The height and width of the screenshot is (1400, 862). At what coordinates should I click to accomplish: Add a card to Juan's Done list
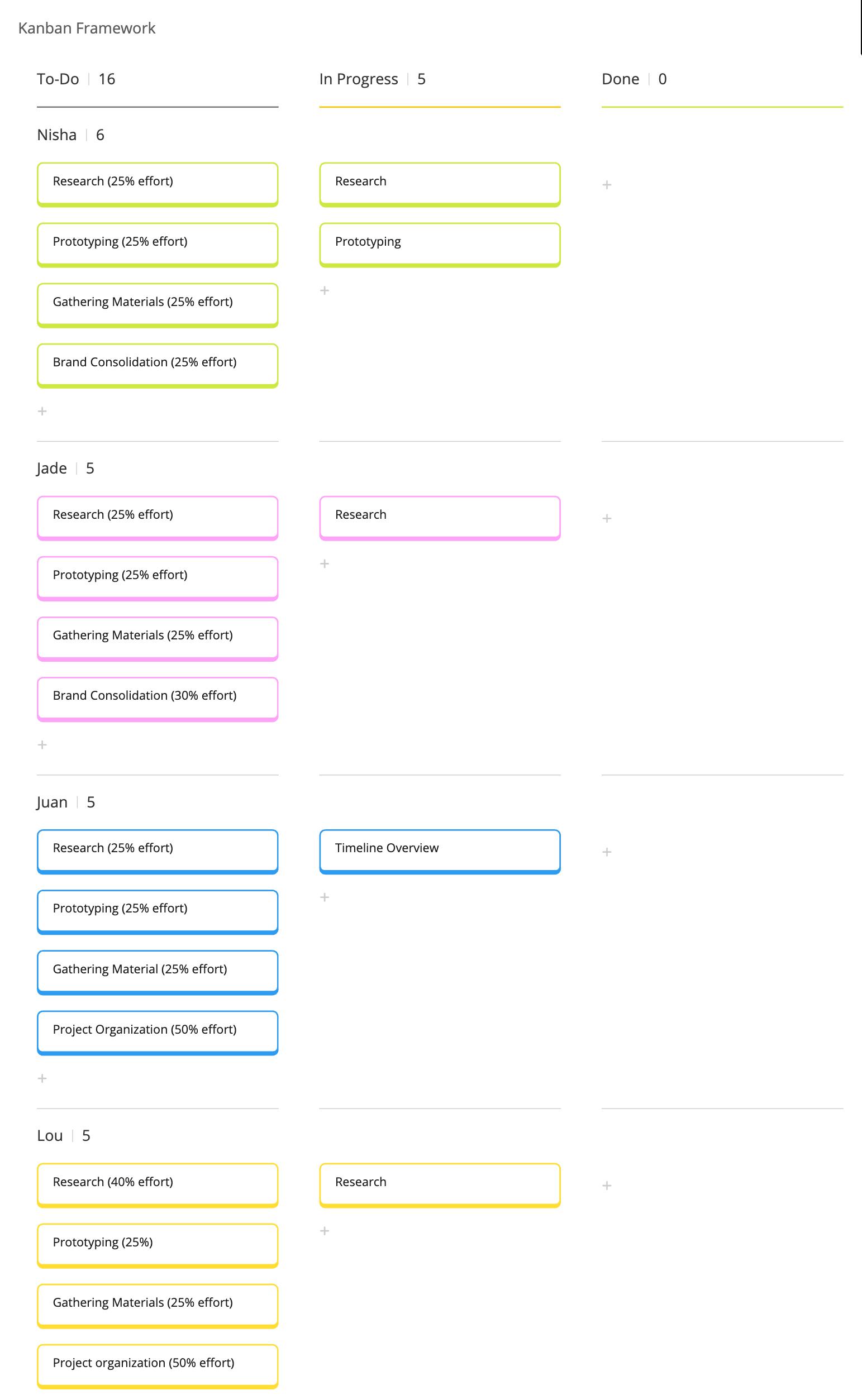click(x=607, y=852)
